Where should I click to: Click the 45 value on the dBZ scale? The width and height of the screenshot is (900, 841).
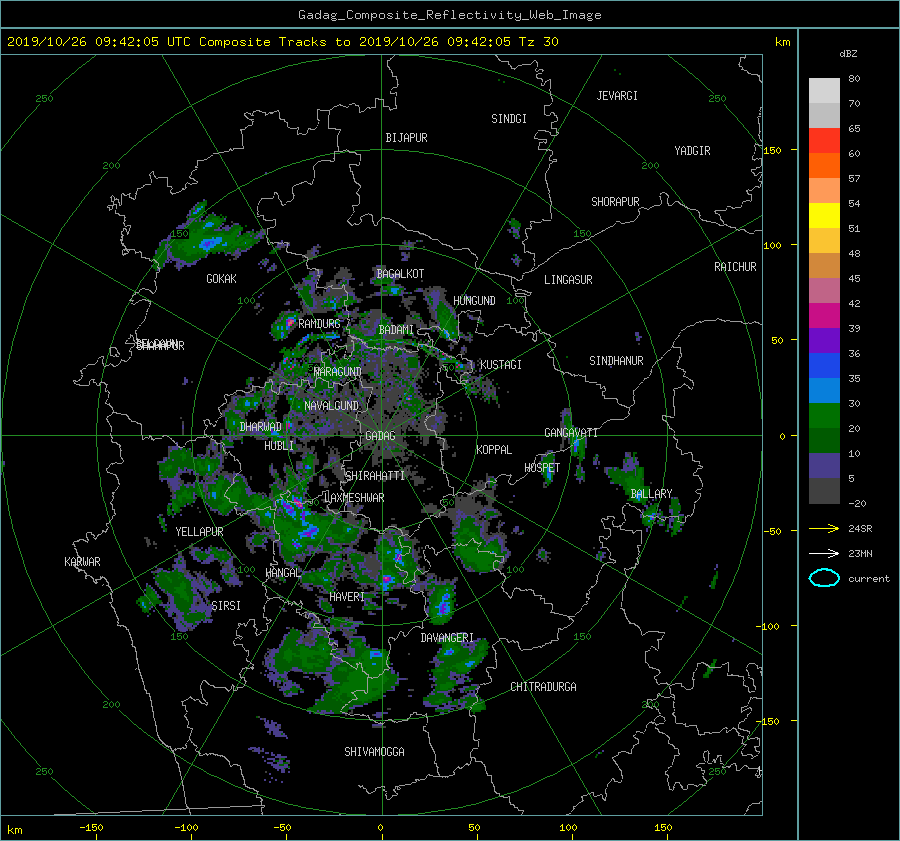854,278
